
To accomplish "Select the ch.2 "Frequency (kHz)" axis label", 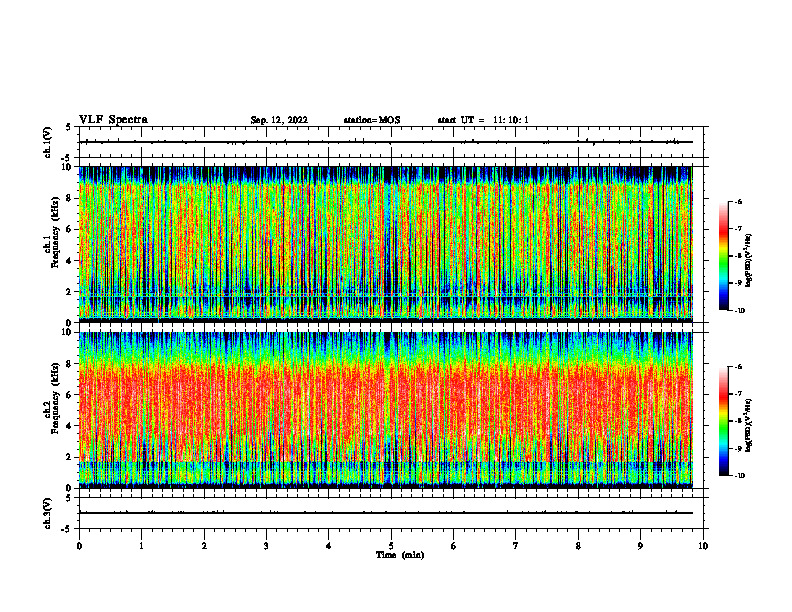I will click(x=55, y=398).
